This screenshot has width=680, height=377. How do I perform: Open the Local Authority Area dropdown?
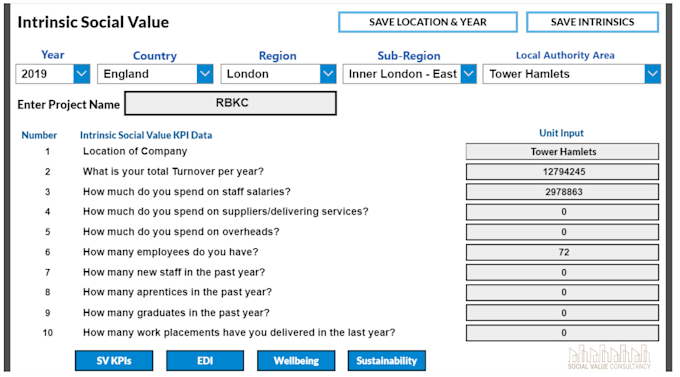[x=572, y=74]
